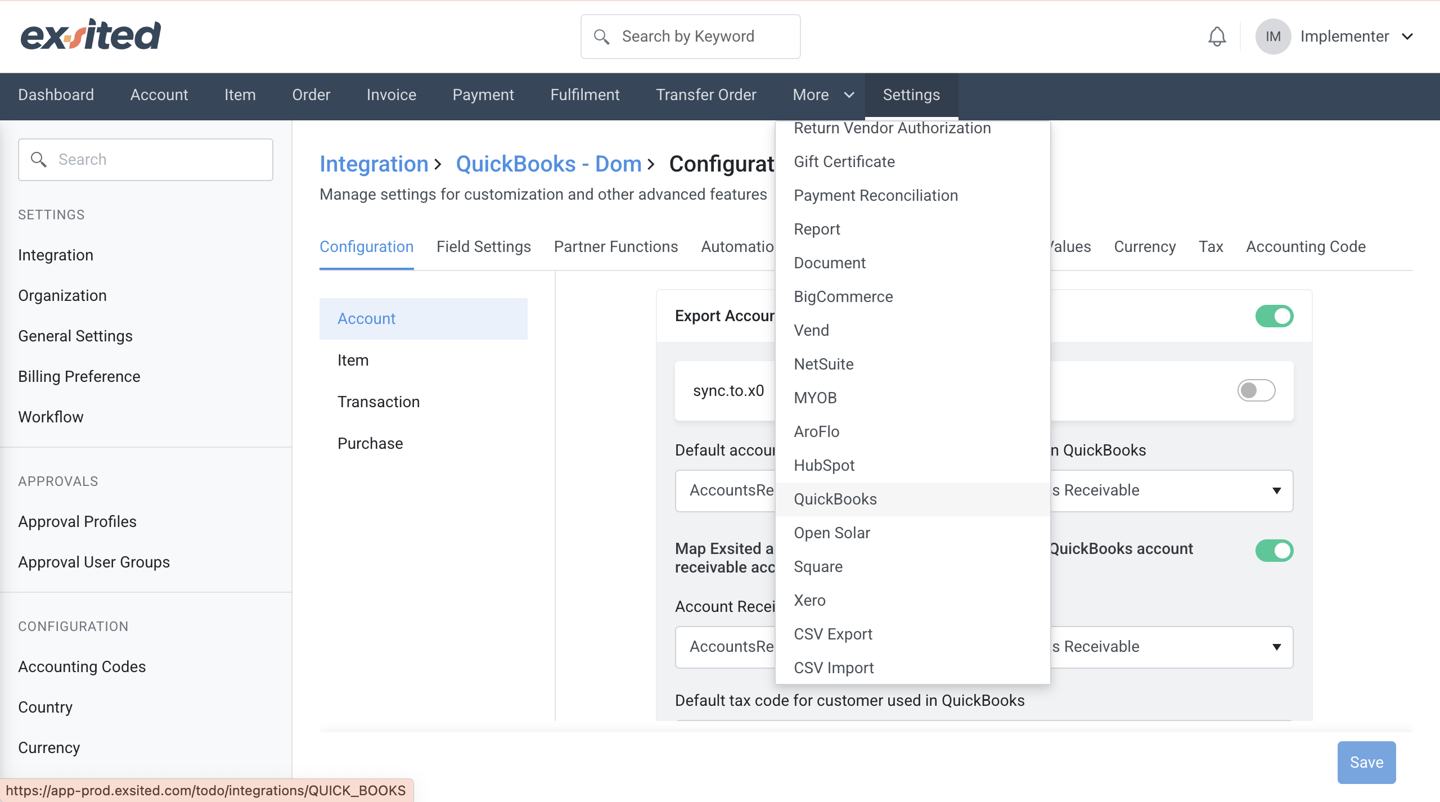1440x802 pixels.
Task: Open the Settings navigation item
Action: click(x=911, y=95)
